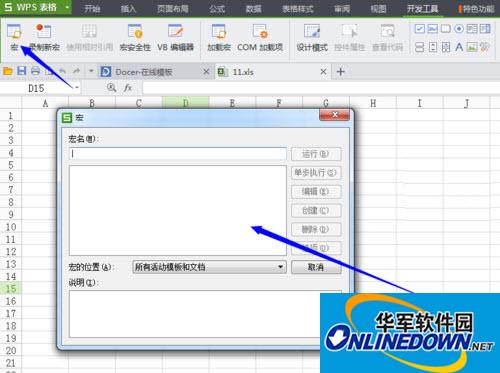Click the D15 Name Box field
Screen dimensions: 500x373
point(36,88)
